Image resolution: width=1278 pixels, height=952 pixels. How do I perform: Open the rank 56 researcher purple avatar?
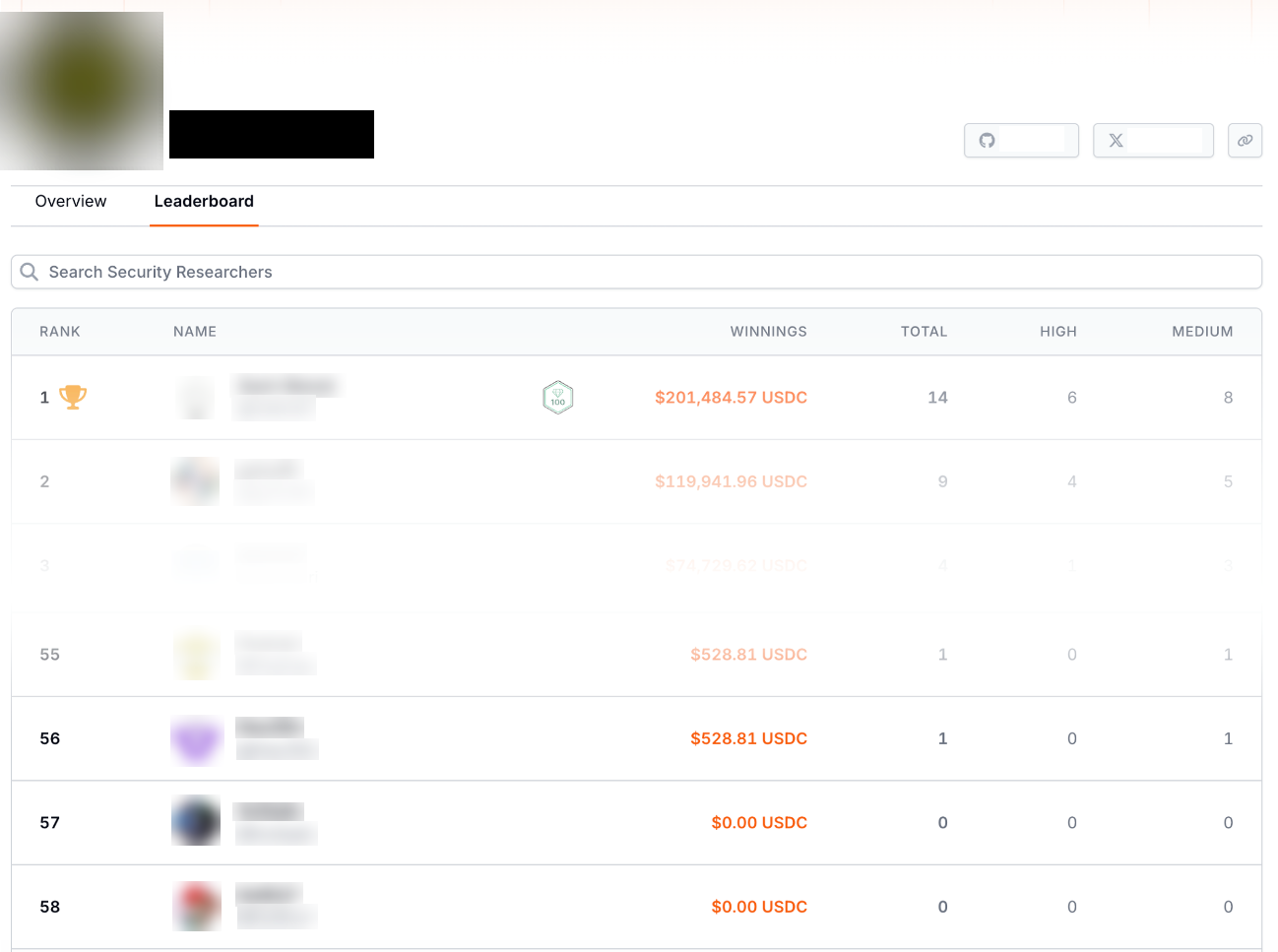pos(196,739)
